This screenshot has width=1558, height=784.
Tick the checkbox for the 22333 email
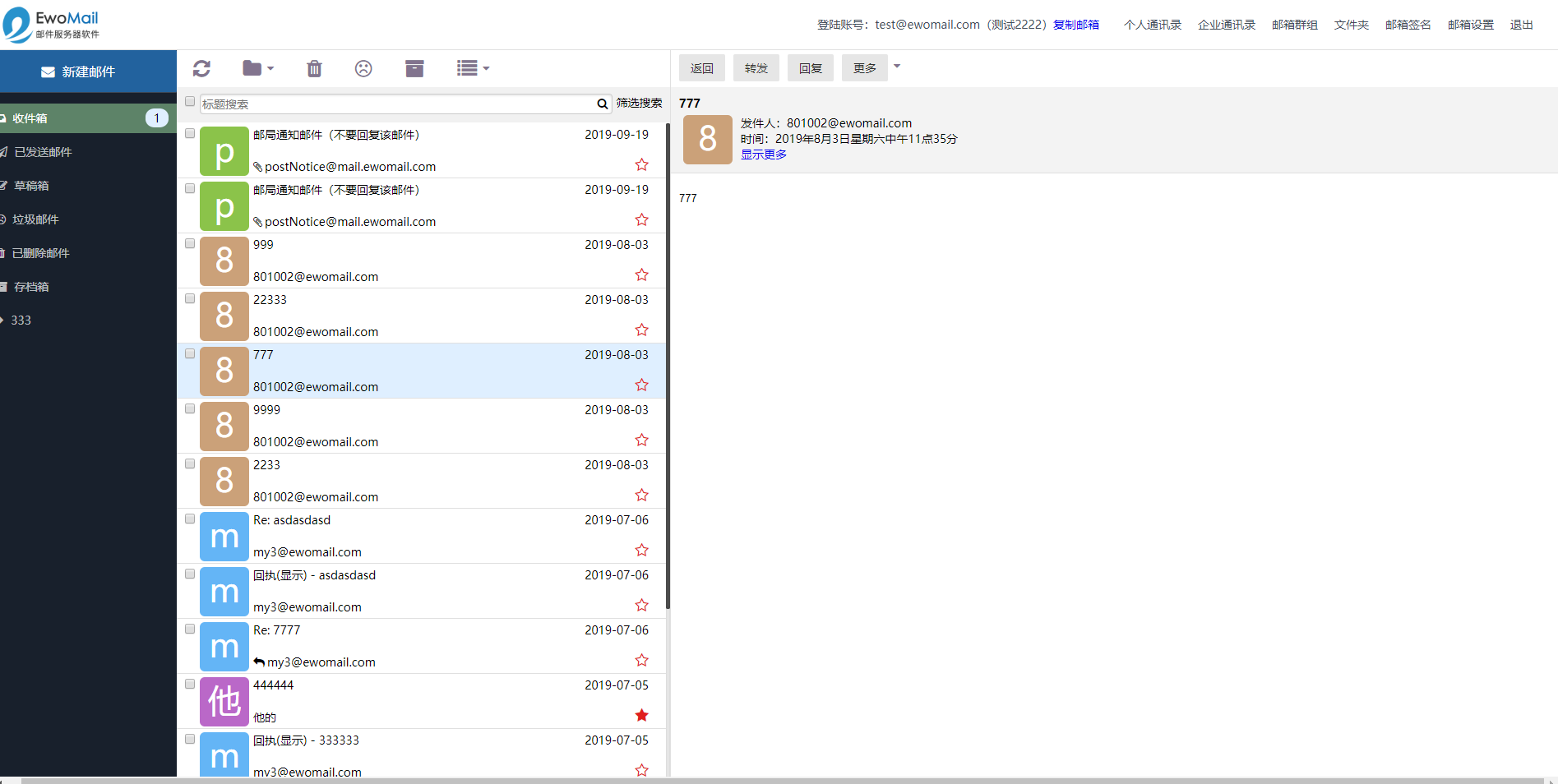click(x=190, y=298)
